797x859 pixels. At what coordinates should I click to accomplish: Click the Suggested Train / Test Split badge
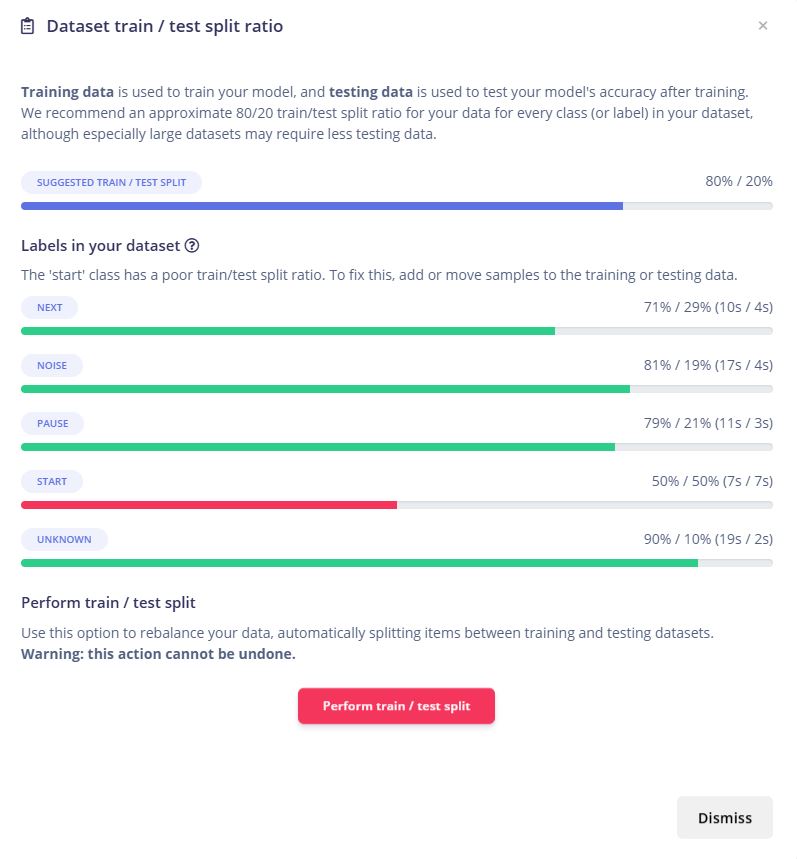tap(111, 183)
